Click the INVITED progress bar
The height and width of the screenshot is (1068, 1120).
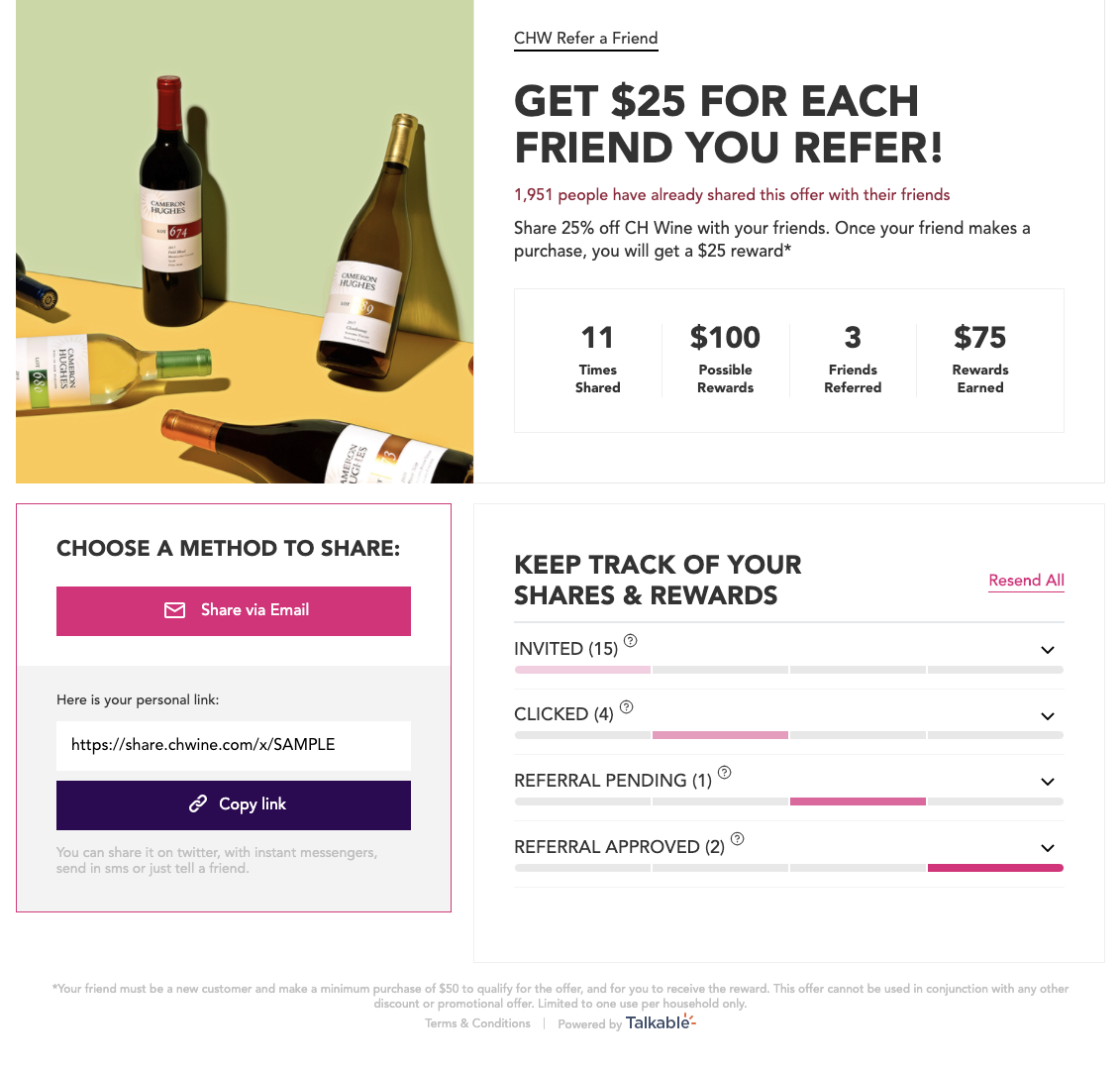point(789,670)
